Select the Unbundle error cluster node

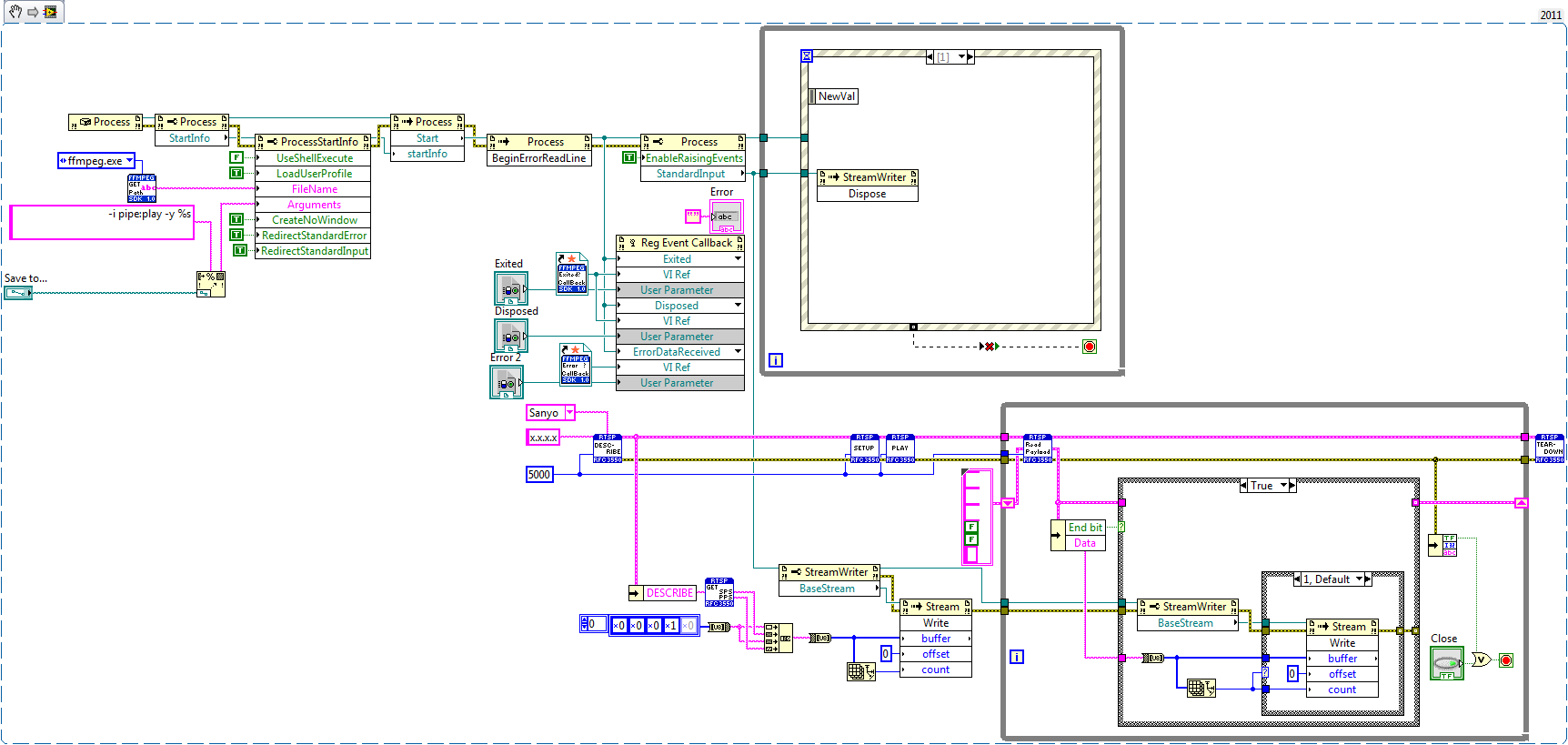pyautogui.click(x=1442, y=545)
